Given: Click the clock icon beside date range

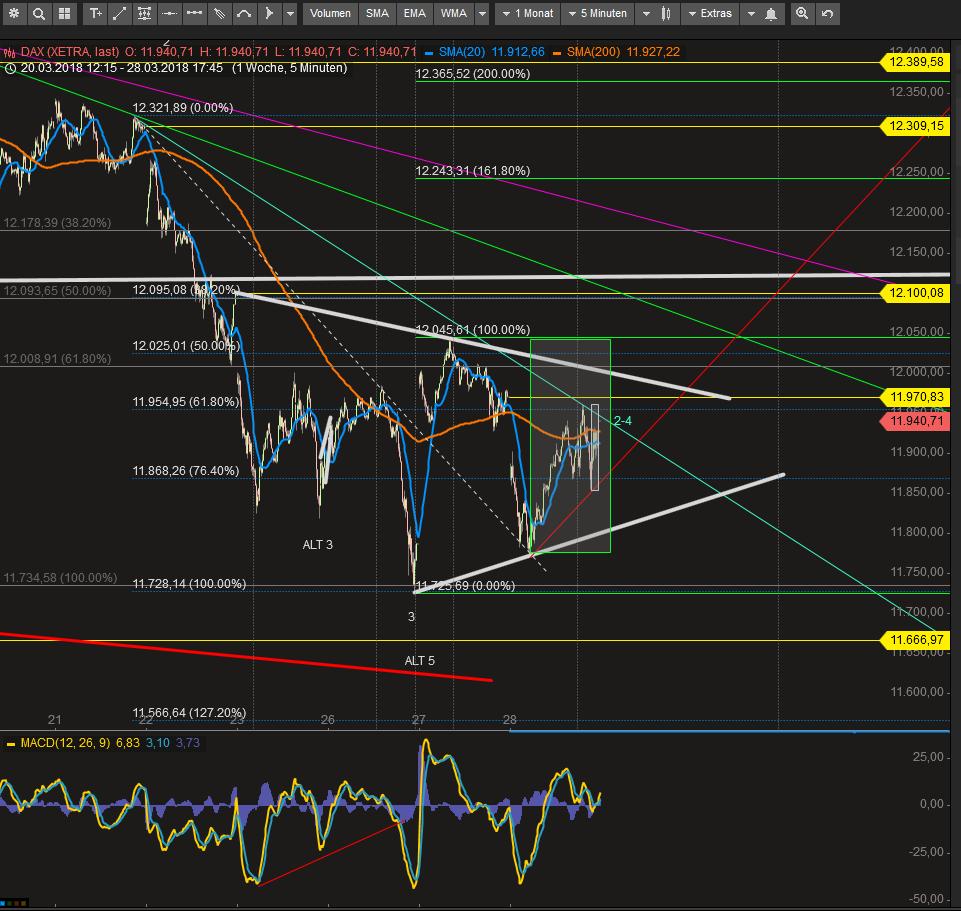Looking at the screenshot, I should click(10, 68).
